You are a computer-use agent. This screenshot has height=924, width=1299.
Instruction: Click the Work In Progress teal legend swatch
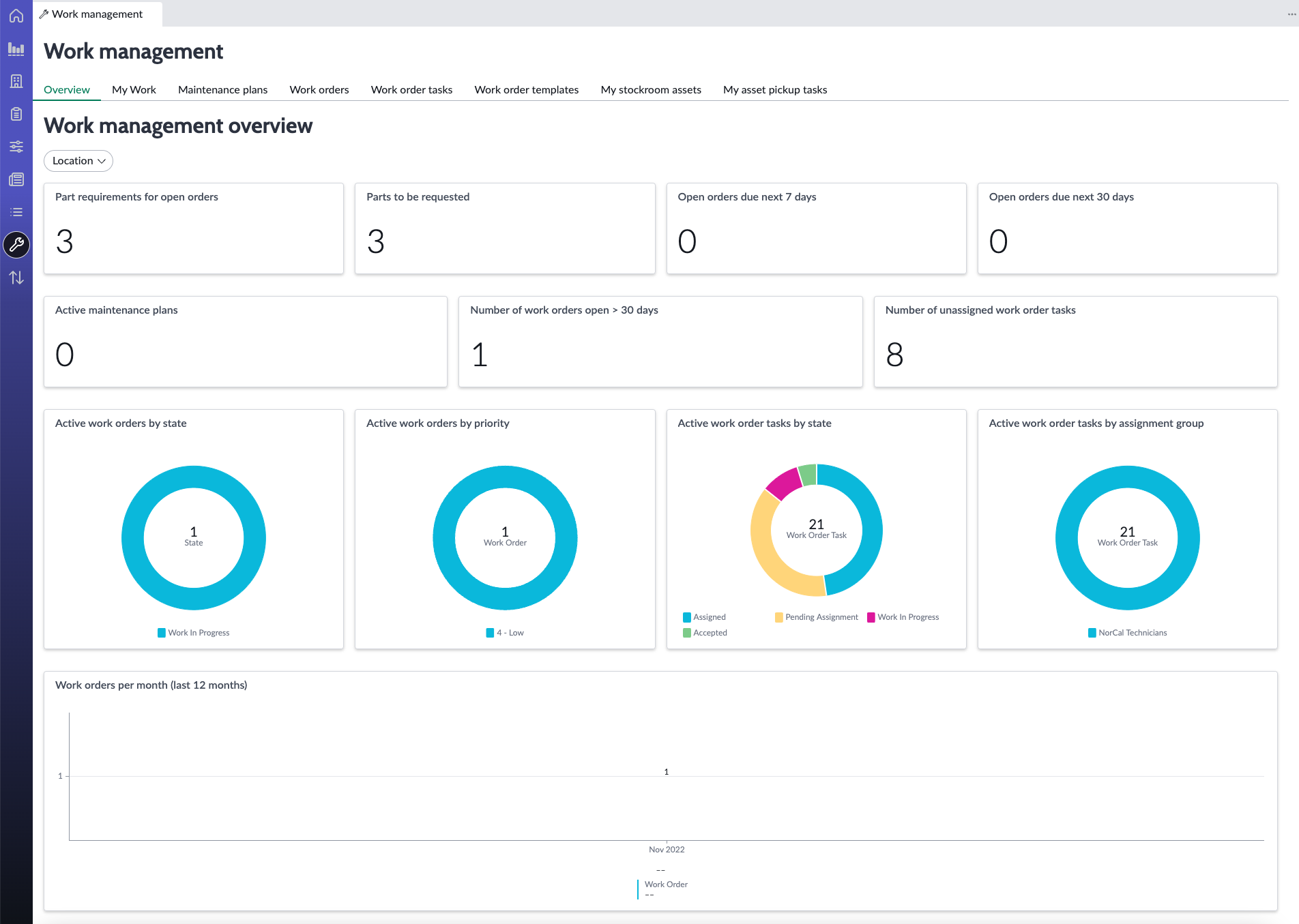click(x=162, y=633)
